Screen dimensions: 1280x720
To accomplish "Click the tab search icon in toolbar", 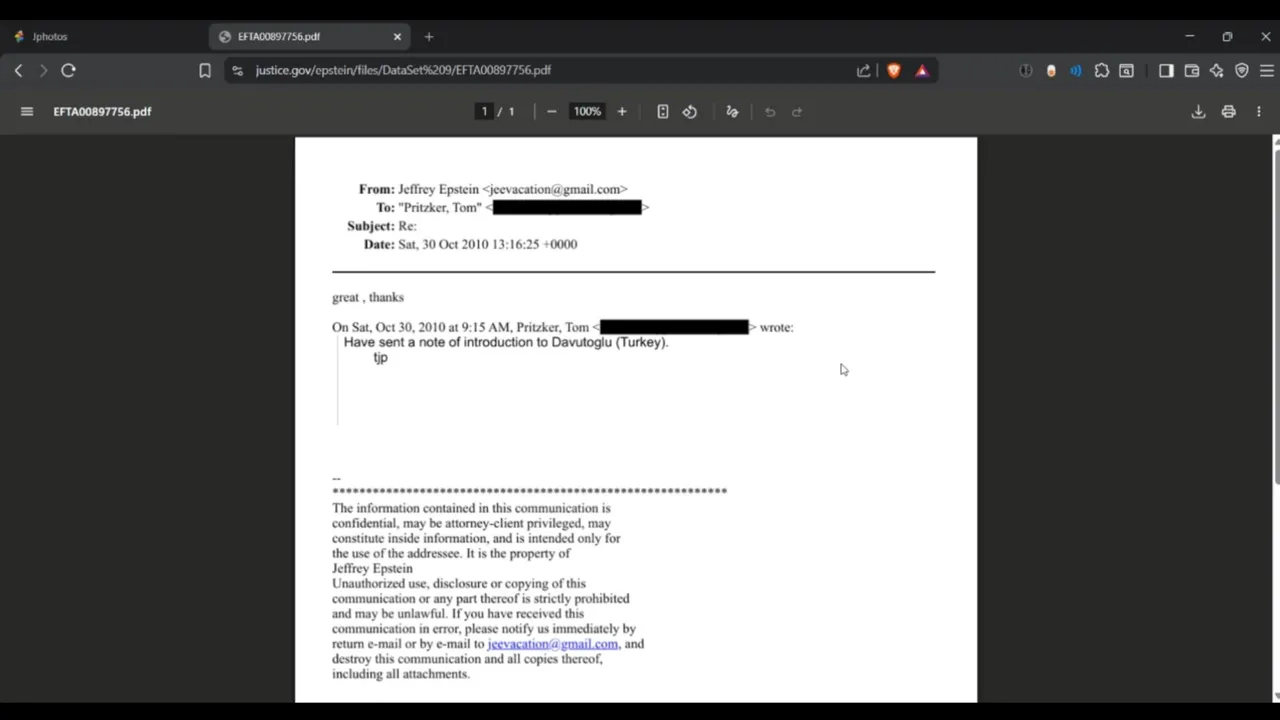I will [1126, 70].
